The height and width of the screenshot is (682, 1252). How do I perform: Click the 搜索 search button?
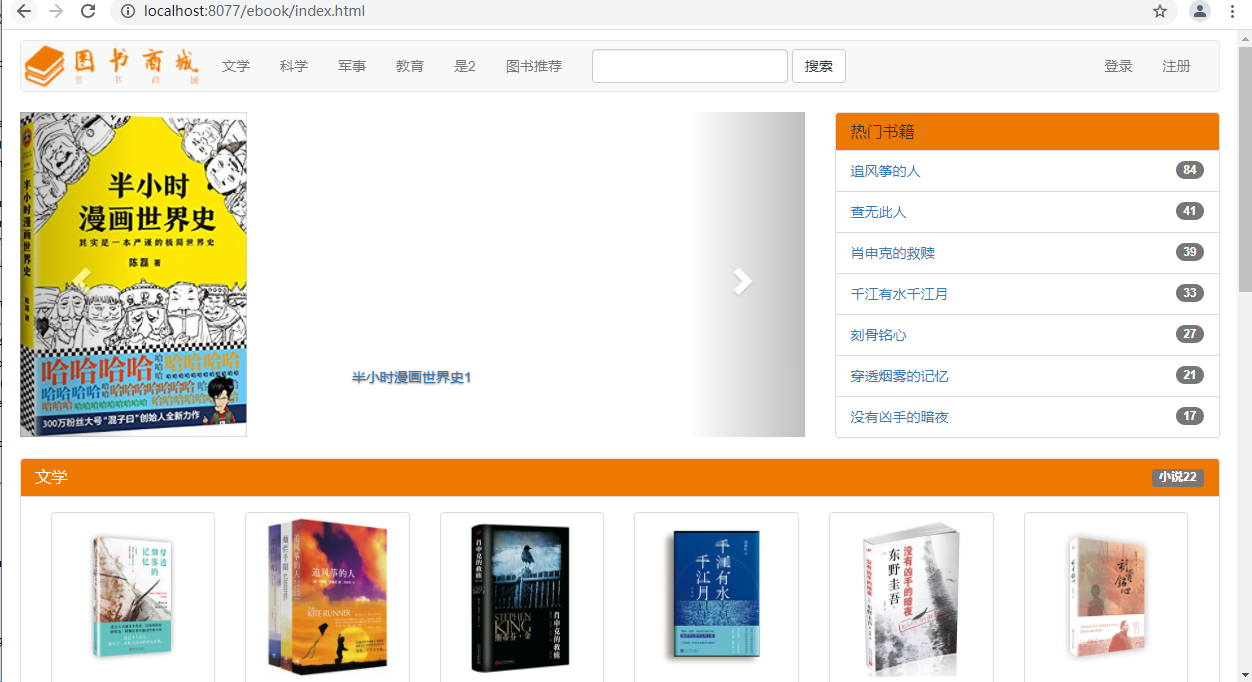coord(819,66)
